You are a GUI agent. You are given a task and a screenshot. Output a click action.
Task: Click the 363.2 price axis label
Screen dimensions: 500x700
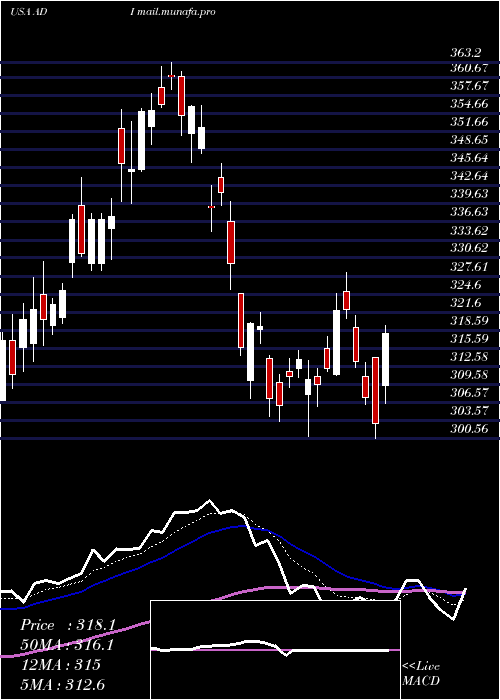point(466,53)
